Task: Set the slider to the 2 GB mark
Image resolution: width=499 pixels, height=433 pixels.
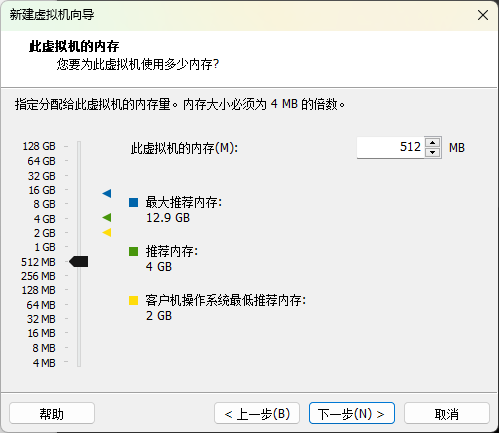Action: 79,233
